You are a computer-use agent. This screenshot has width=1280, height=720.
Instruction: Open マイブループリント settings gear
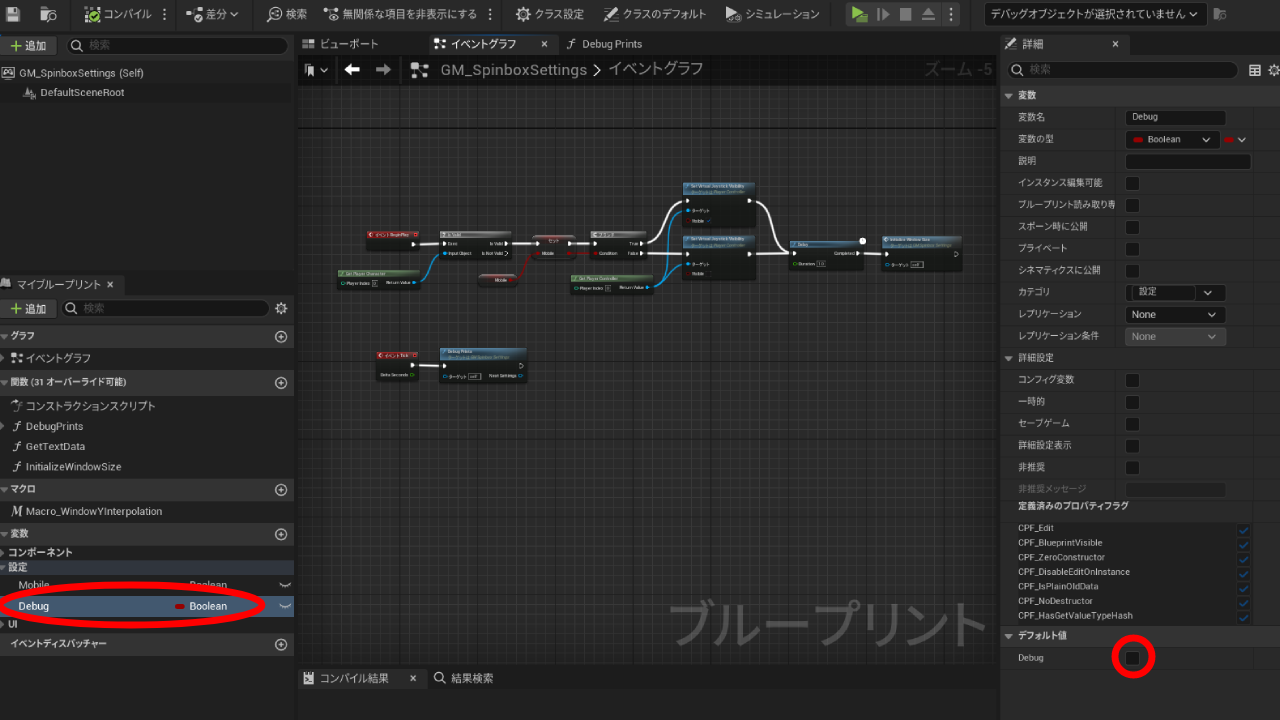point(281,308)
